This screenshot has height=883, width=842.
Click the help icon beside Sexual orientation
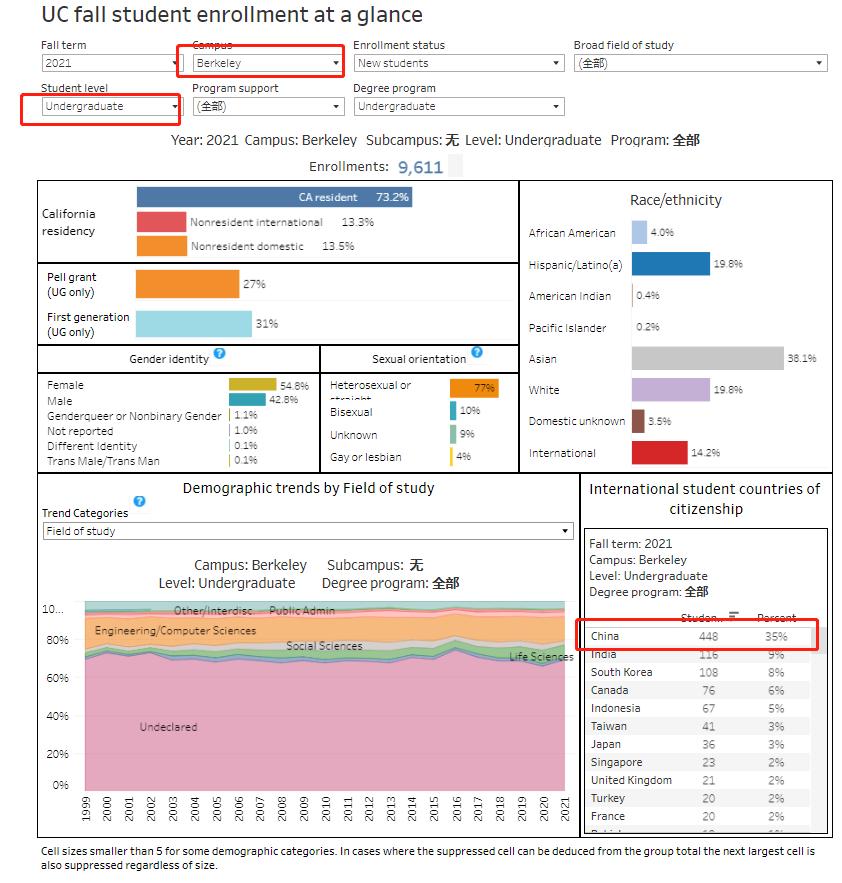pos(477,353)
